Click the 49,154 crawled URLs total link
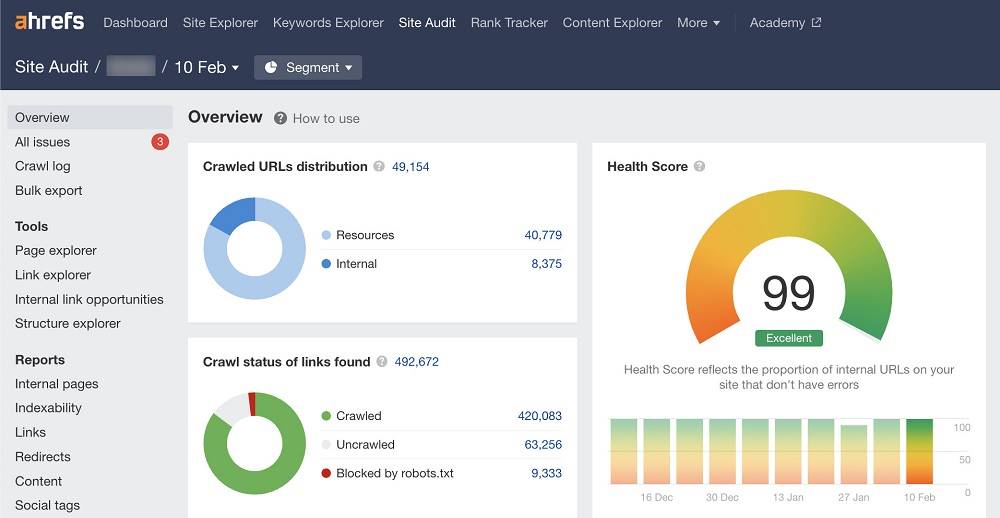 [410, 167]
